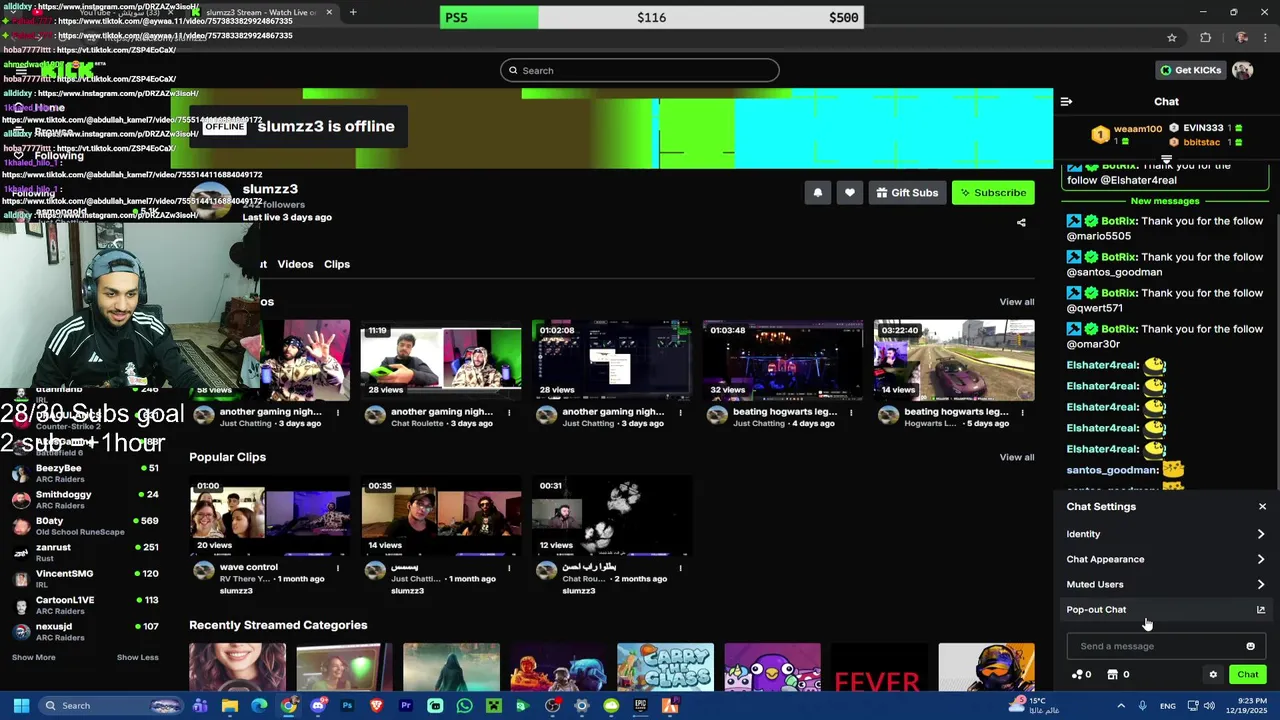Open Brave browser from the taskbar
The width and height of the screenshot is (1280, 720).
tap(377, 706)
